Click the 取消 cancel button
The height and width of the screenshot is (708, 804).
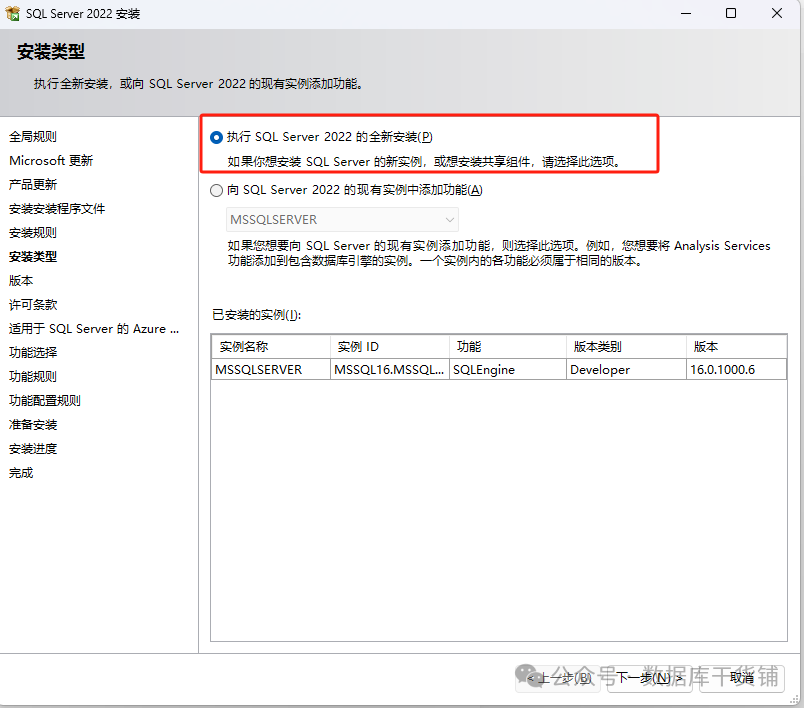741,678
